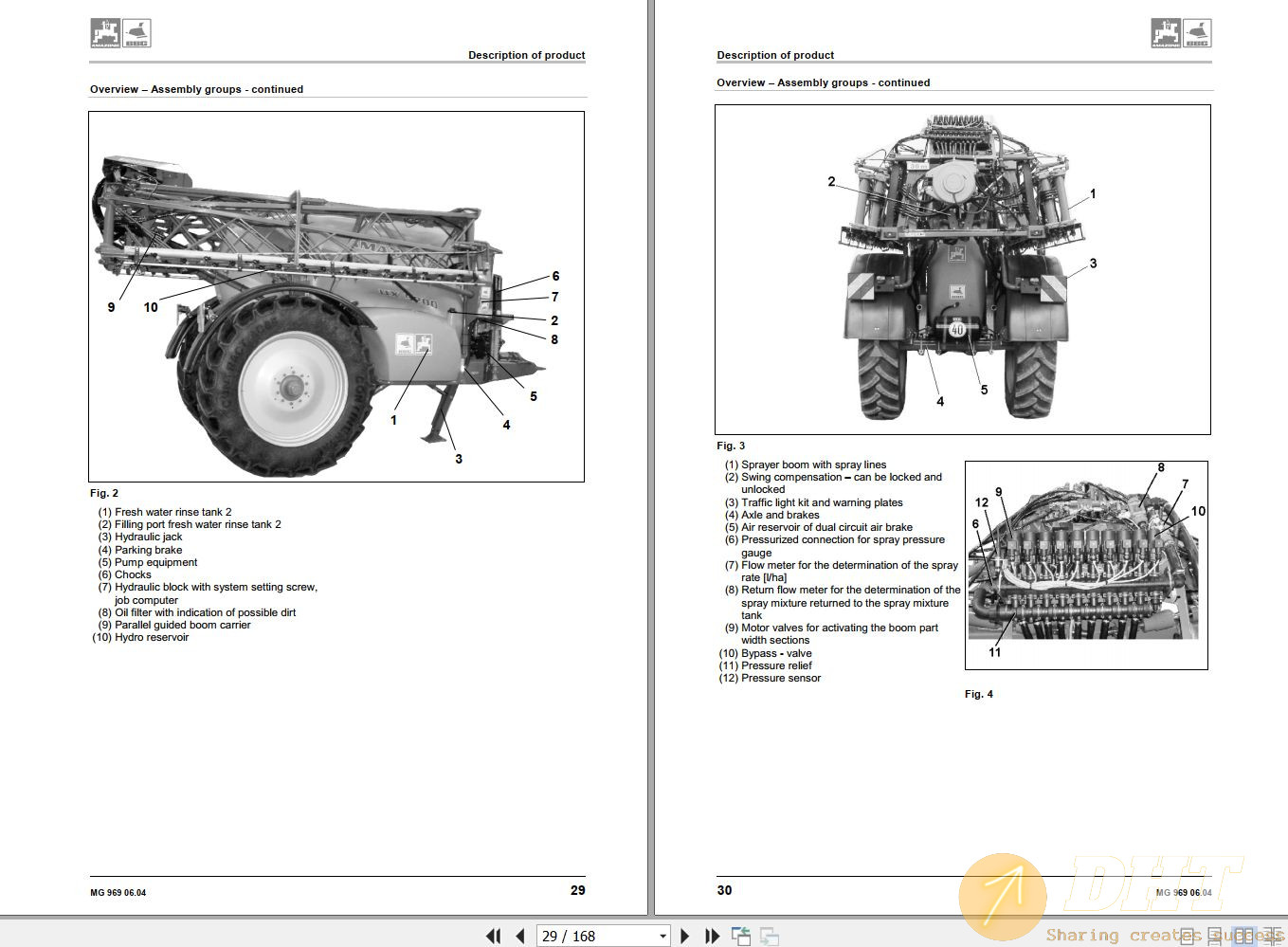
Task: Click the 'Fig. 2' caption
Action: [104, 493]
